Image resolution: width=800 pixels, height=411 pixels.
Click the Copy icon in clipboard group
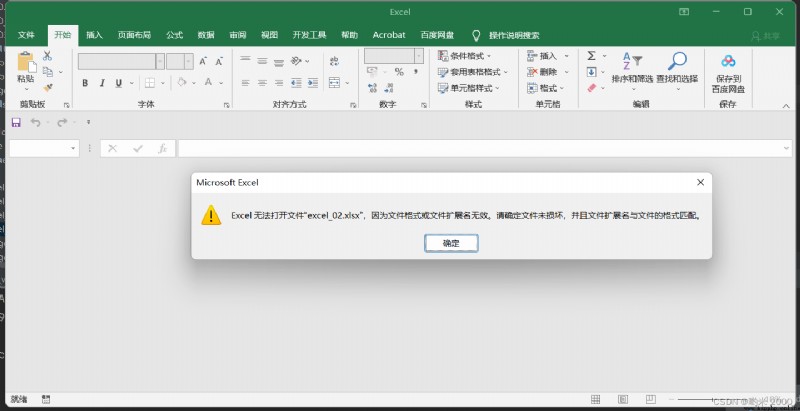pos(48,72)
